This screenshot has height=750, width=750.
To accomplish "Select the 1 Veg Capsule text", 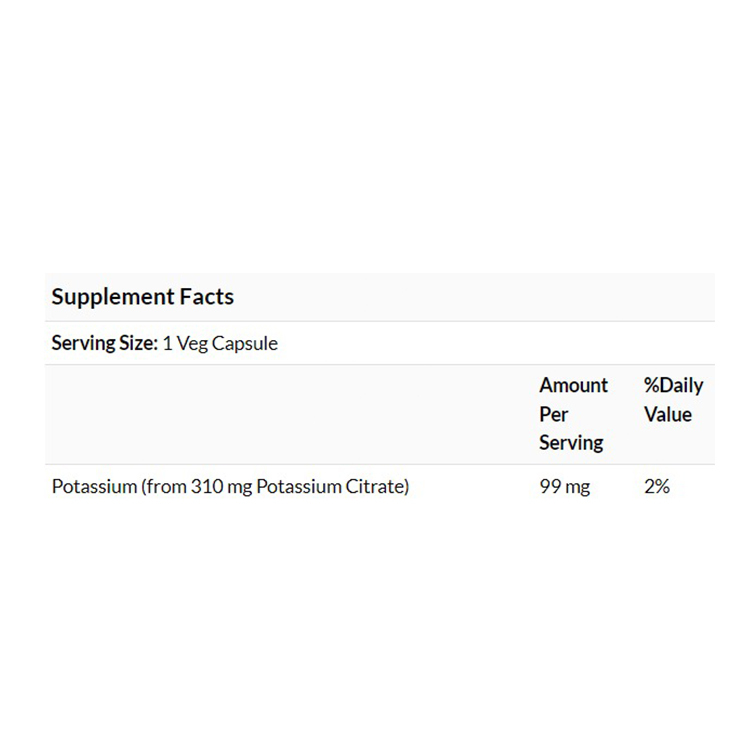I will click(x=219, y=343).
